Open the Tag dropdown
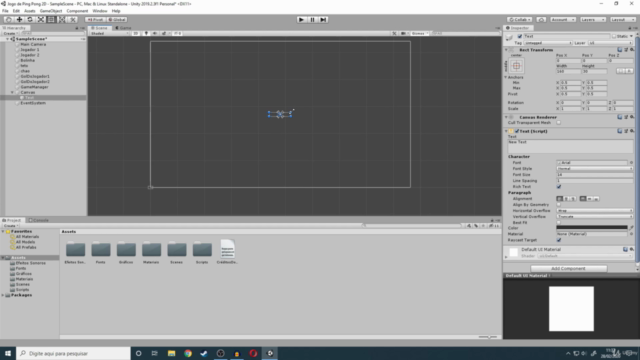640x360 pixels. click(548, 43)
